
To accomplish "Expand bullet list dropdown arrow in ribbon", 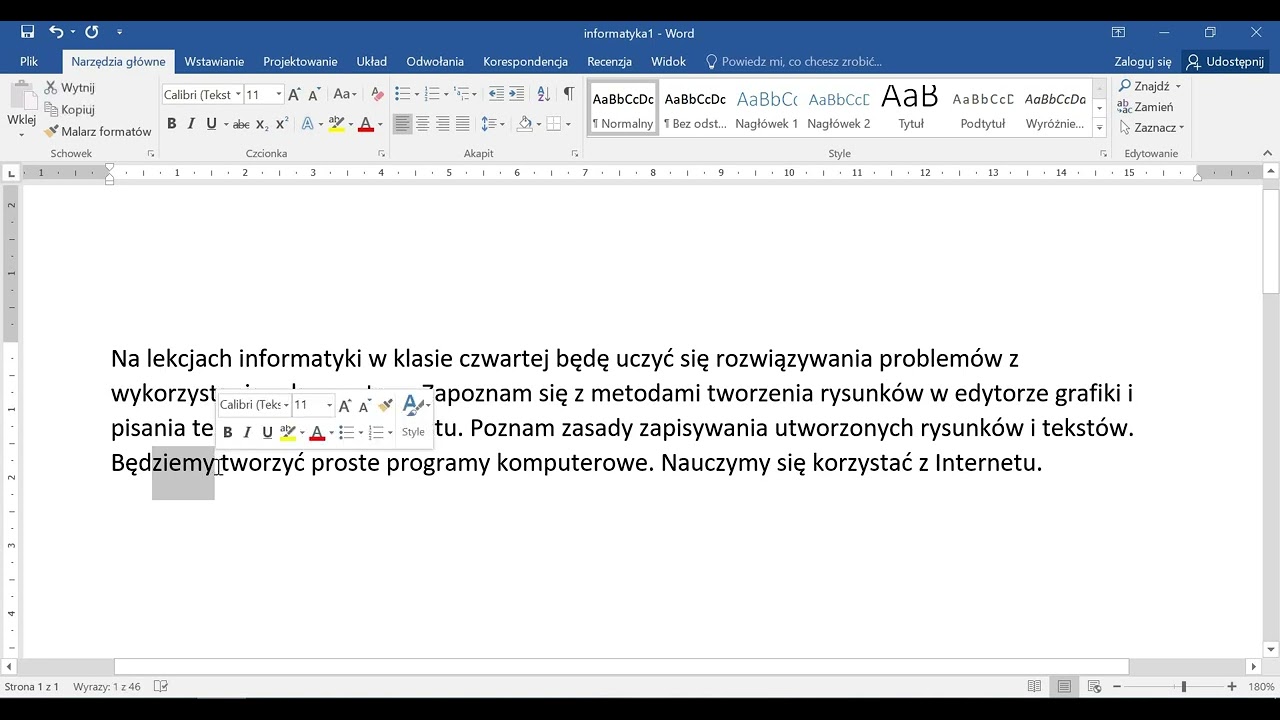I will [x=415, y=95].
